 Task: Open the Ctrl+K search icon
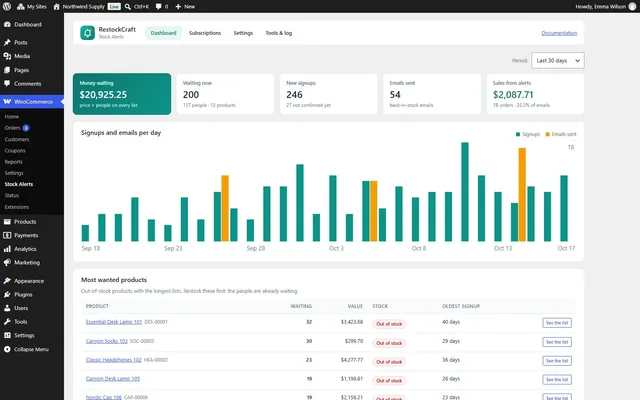tap(128, 7)
